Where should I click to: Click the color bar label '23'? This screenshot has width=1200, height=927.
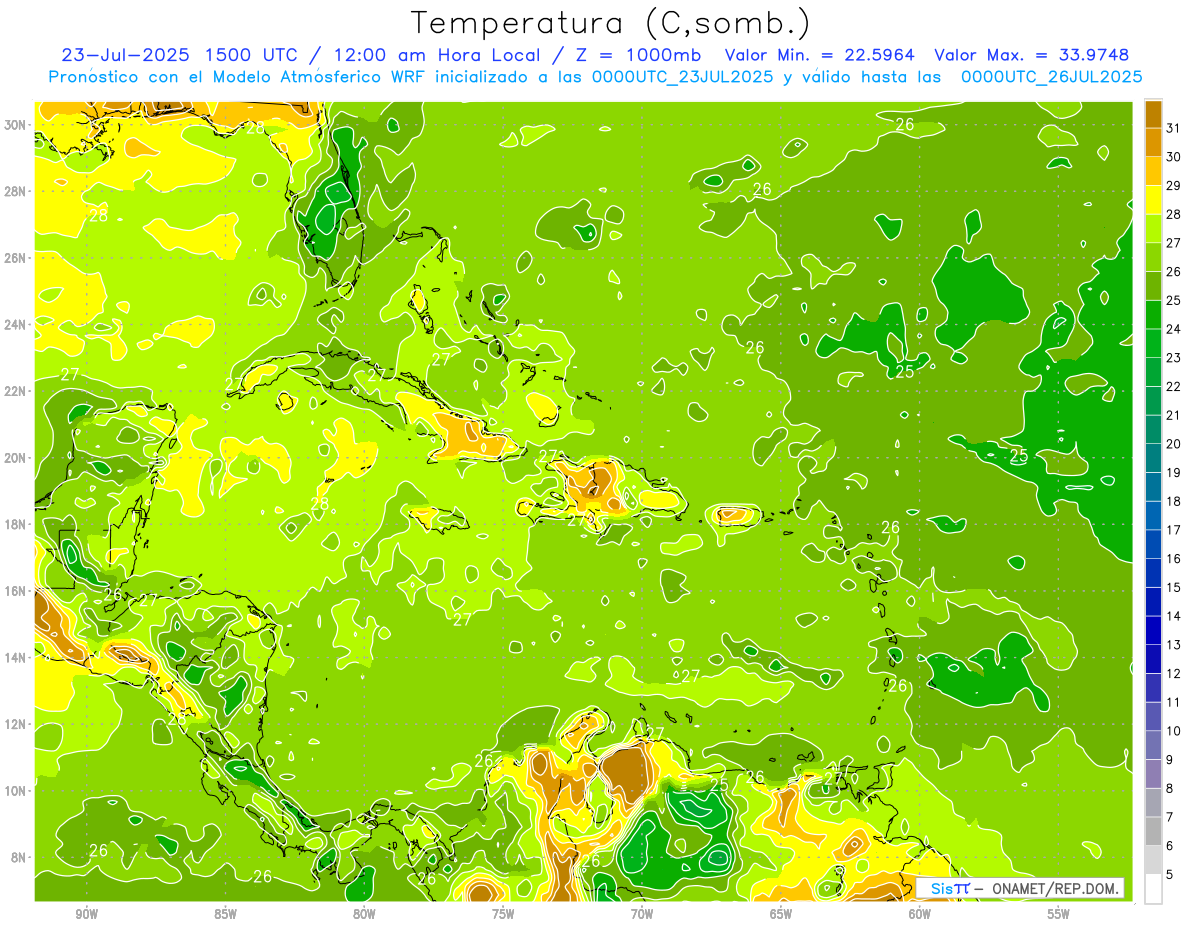(x=1174, y=357)
